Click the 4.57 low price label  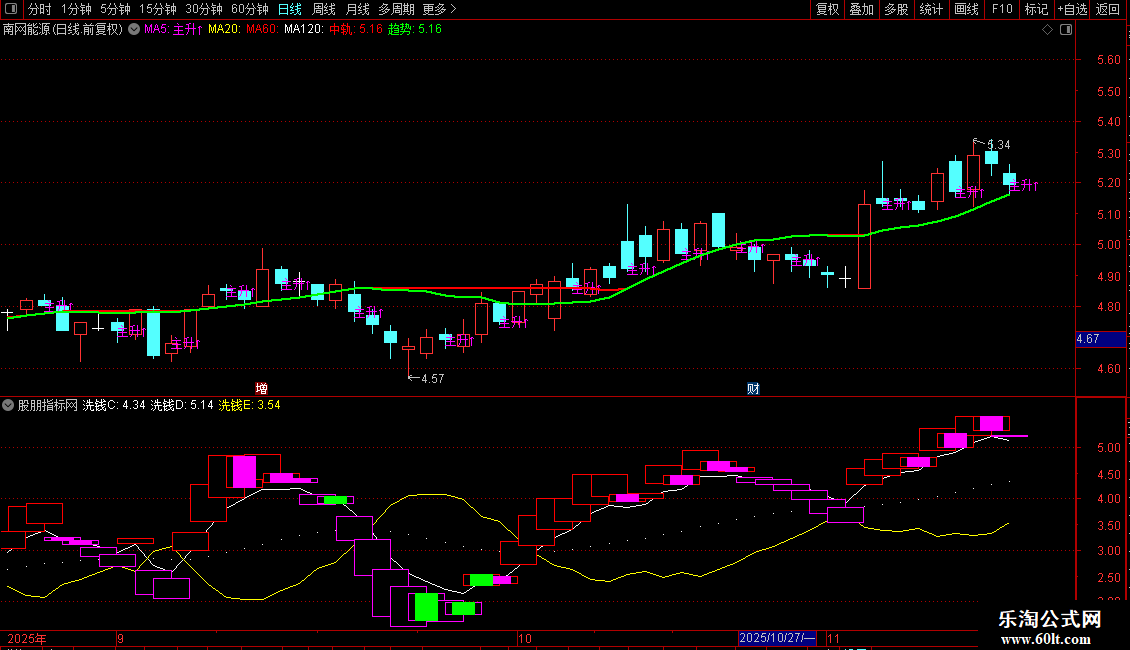[x=432, y=378]
